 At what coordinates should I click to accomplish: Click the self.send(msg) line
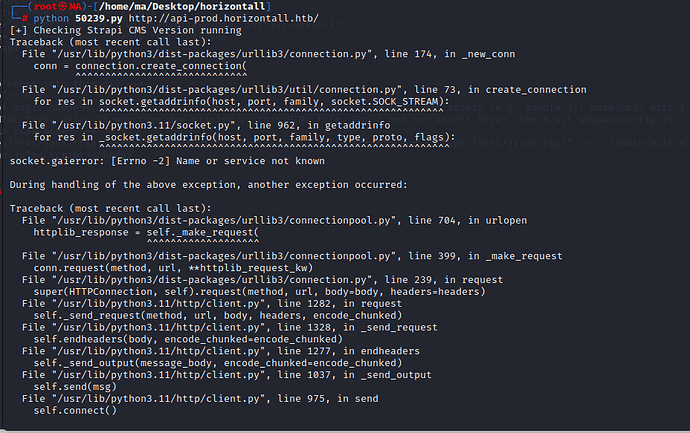75,387
